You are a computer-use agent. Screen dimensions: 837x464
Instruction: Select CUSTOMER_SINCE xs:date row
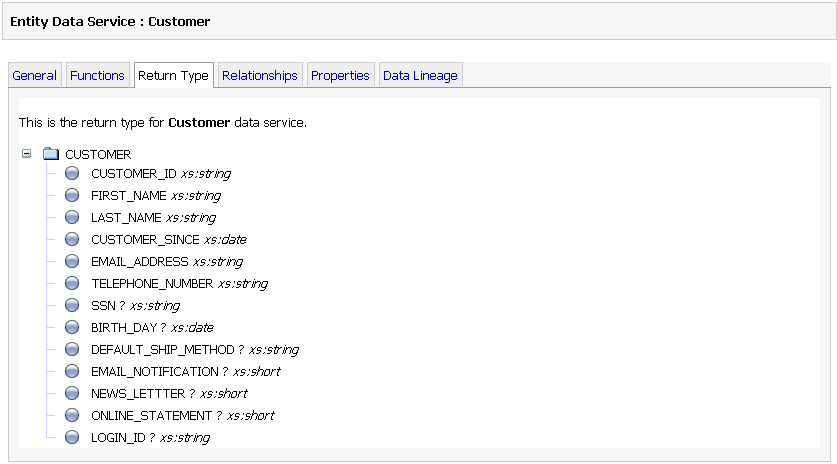click(169, 239)
